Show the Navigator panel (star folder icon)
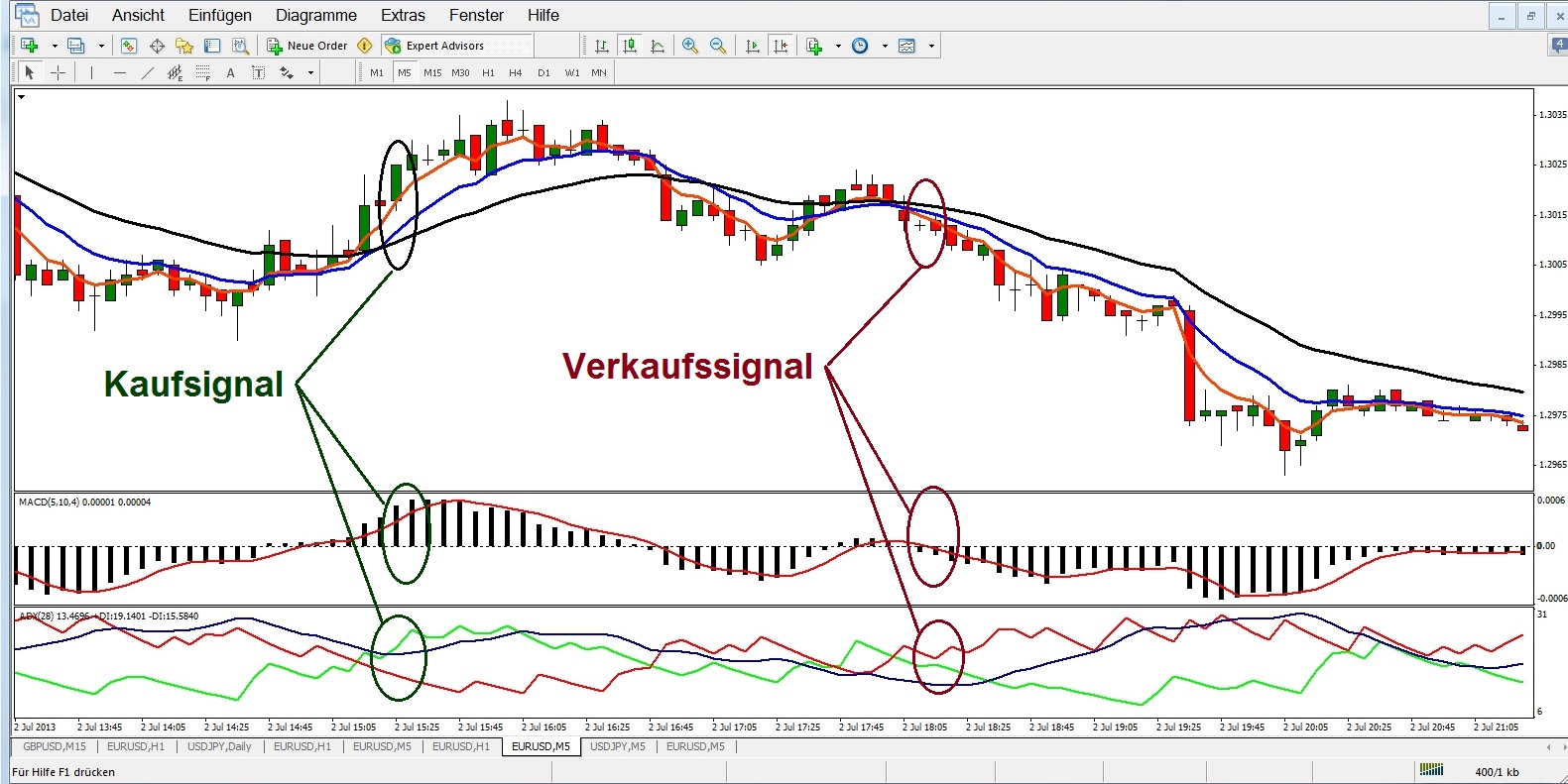This screenshot has height=784, width=1568. (184, 46)
